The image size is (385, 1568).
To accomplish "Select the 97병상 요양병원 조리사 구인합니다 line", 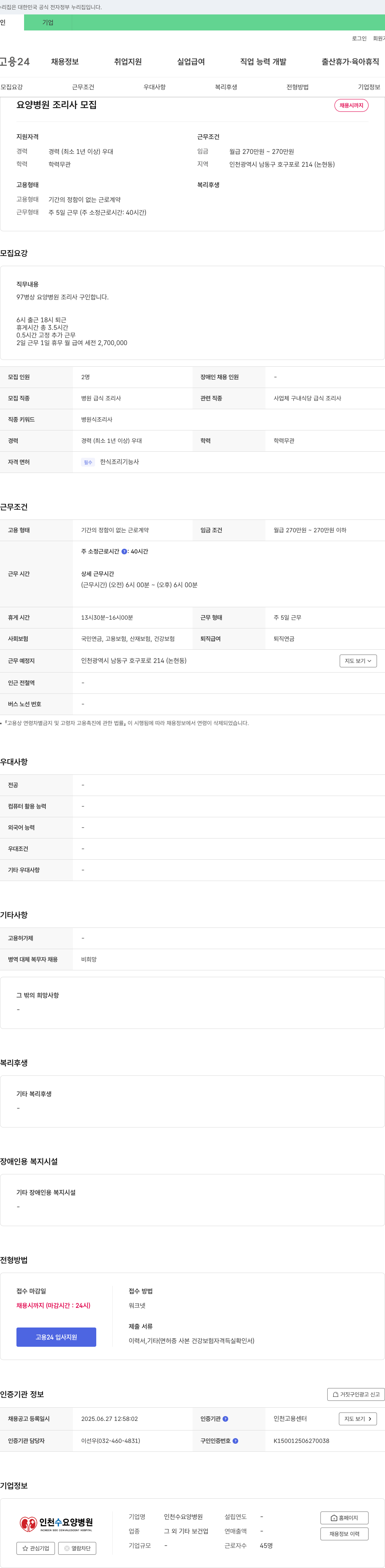I will tap(62, 297).
